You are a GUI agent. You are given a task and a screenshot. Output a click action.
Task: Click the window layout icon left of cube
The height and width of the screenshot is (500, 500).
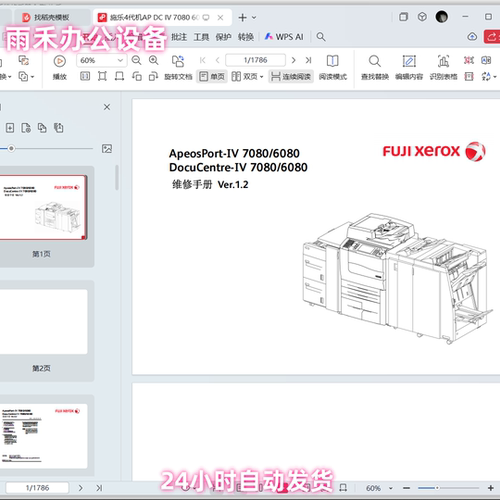[x=403, y=17]
